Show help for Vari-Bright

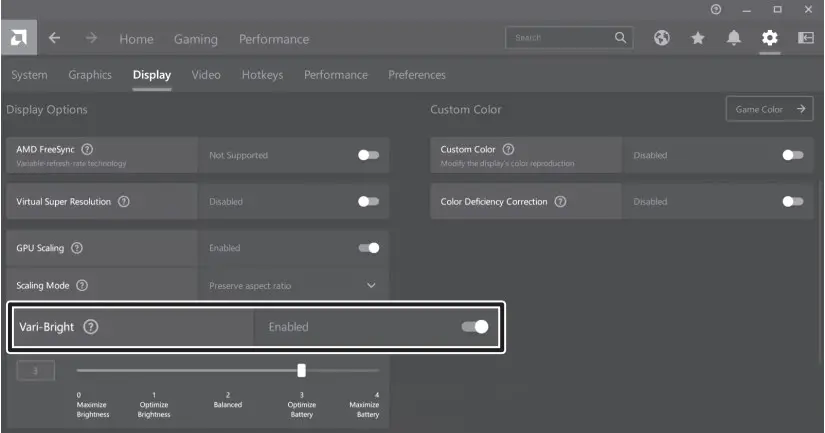[x=91, y=327]
